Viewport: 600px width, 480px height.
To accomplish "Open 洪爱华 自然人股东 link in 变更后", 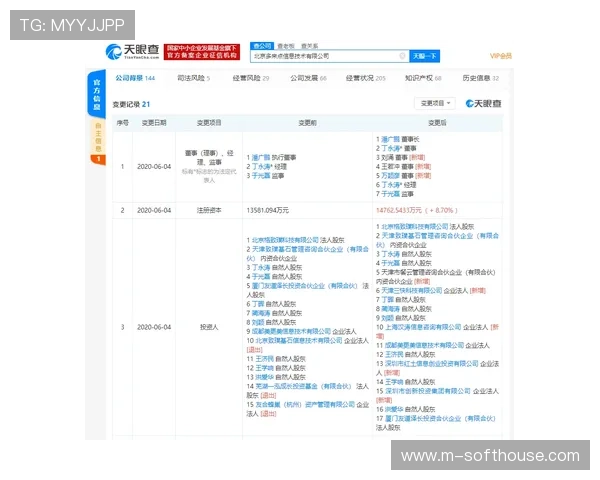I will [x=394, y=409].
